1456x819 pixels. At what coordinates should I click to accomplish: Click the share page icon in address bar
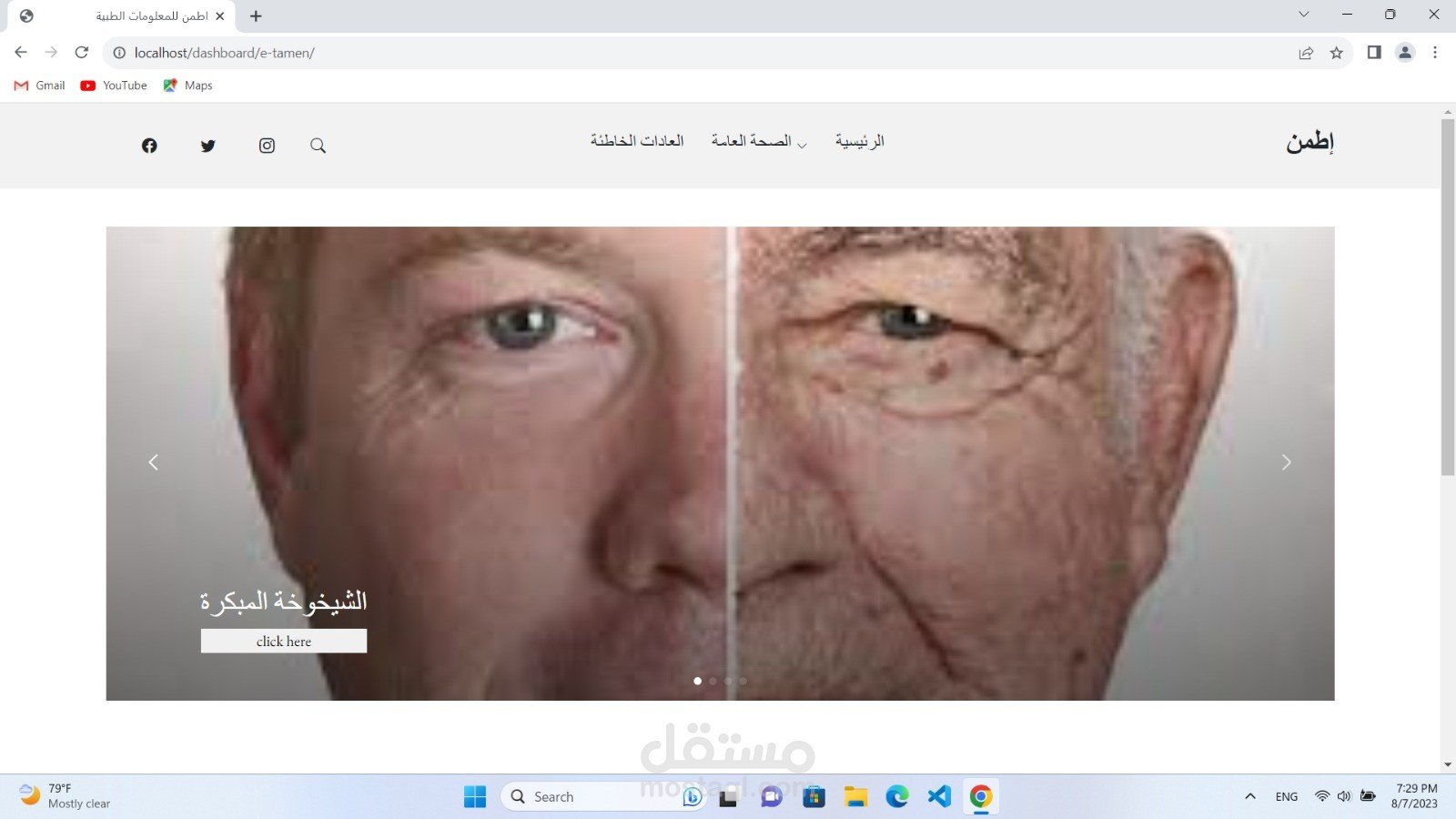[x=1306, y=53]
